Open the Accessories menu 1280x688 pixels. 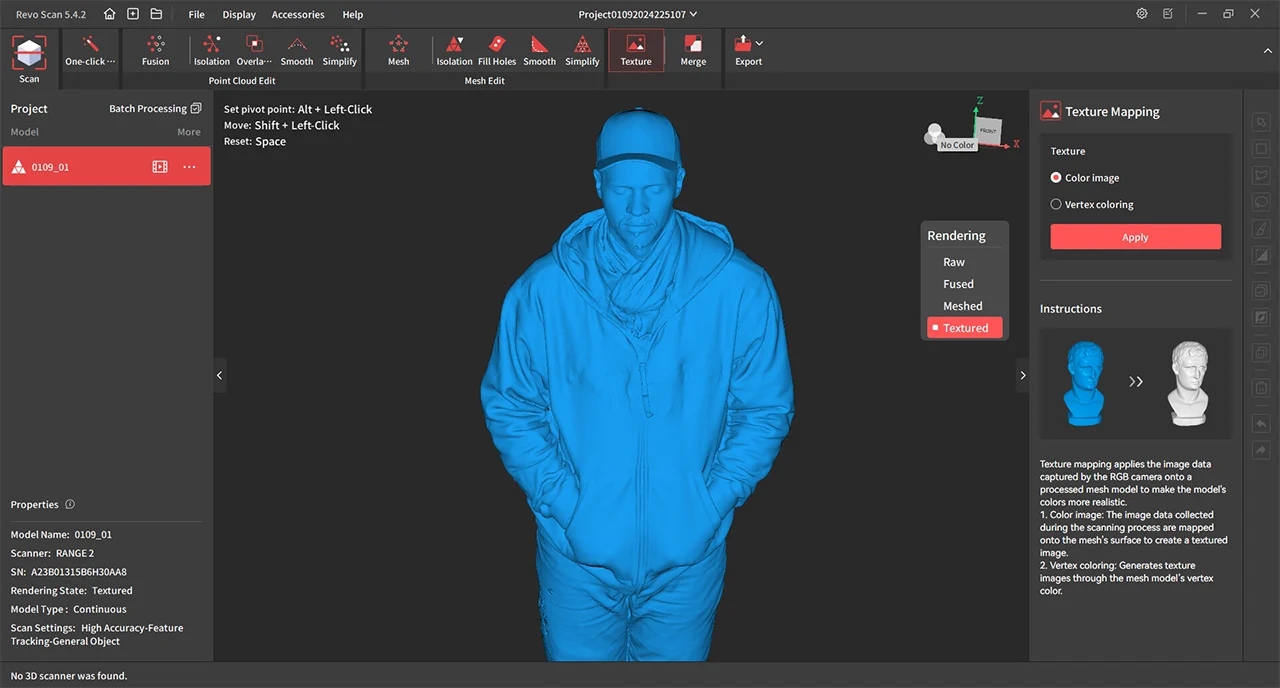tap(297, 14)
